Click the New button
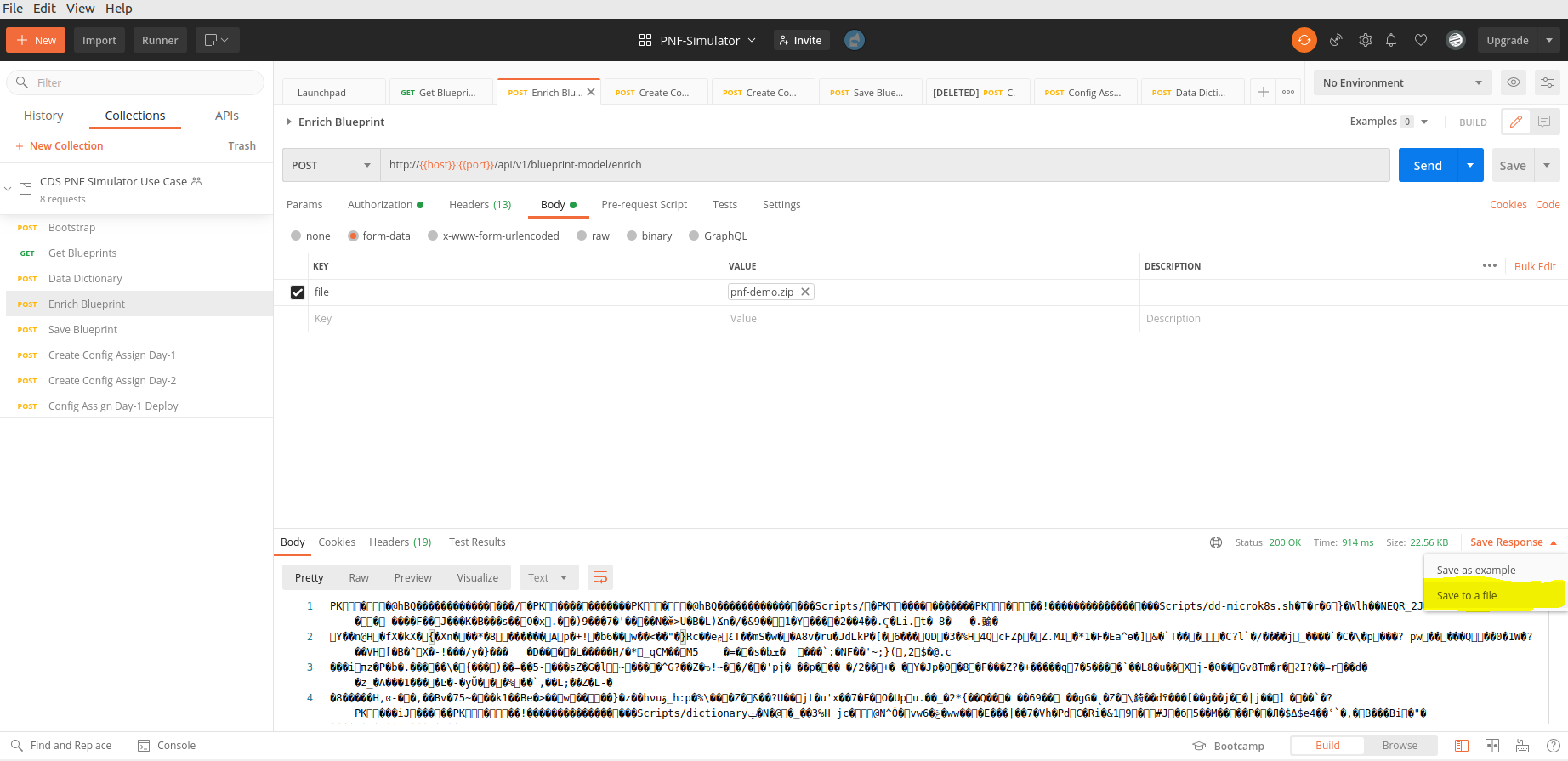 pyautogui.click(x=37, y=40)
